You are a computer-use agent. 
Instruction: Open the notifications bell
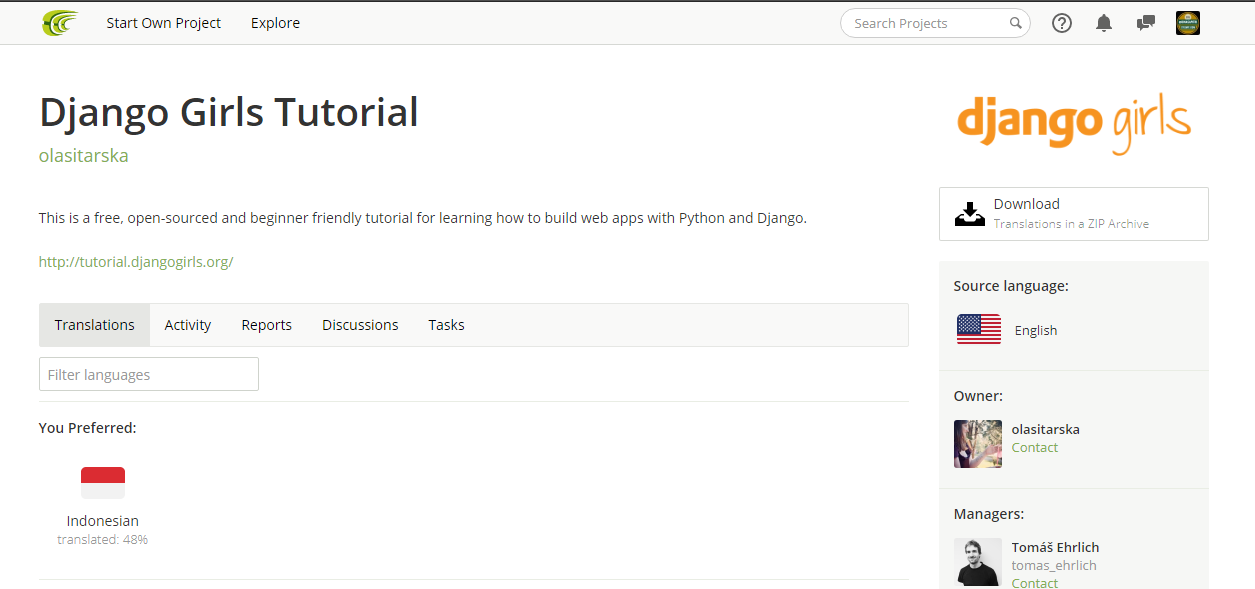1104,23
